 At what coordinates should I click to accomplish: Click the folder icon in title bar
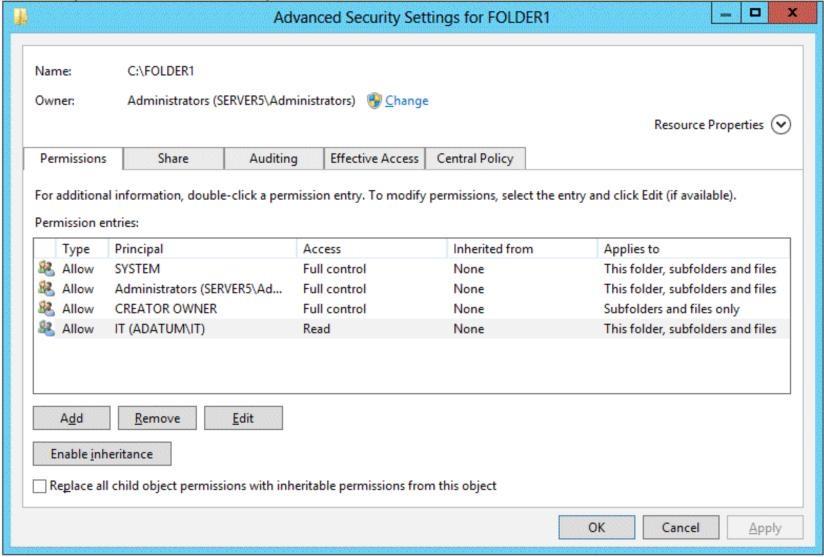click(20, 17)
